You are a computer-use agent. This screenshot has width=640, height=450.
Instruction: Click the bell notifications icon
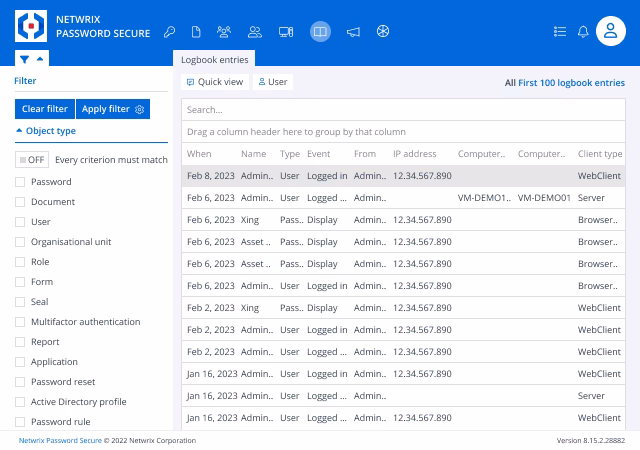[583, 32]
